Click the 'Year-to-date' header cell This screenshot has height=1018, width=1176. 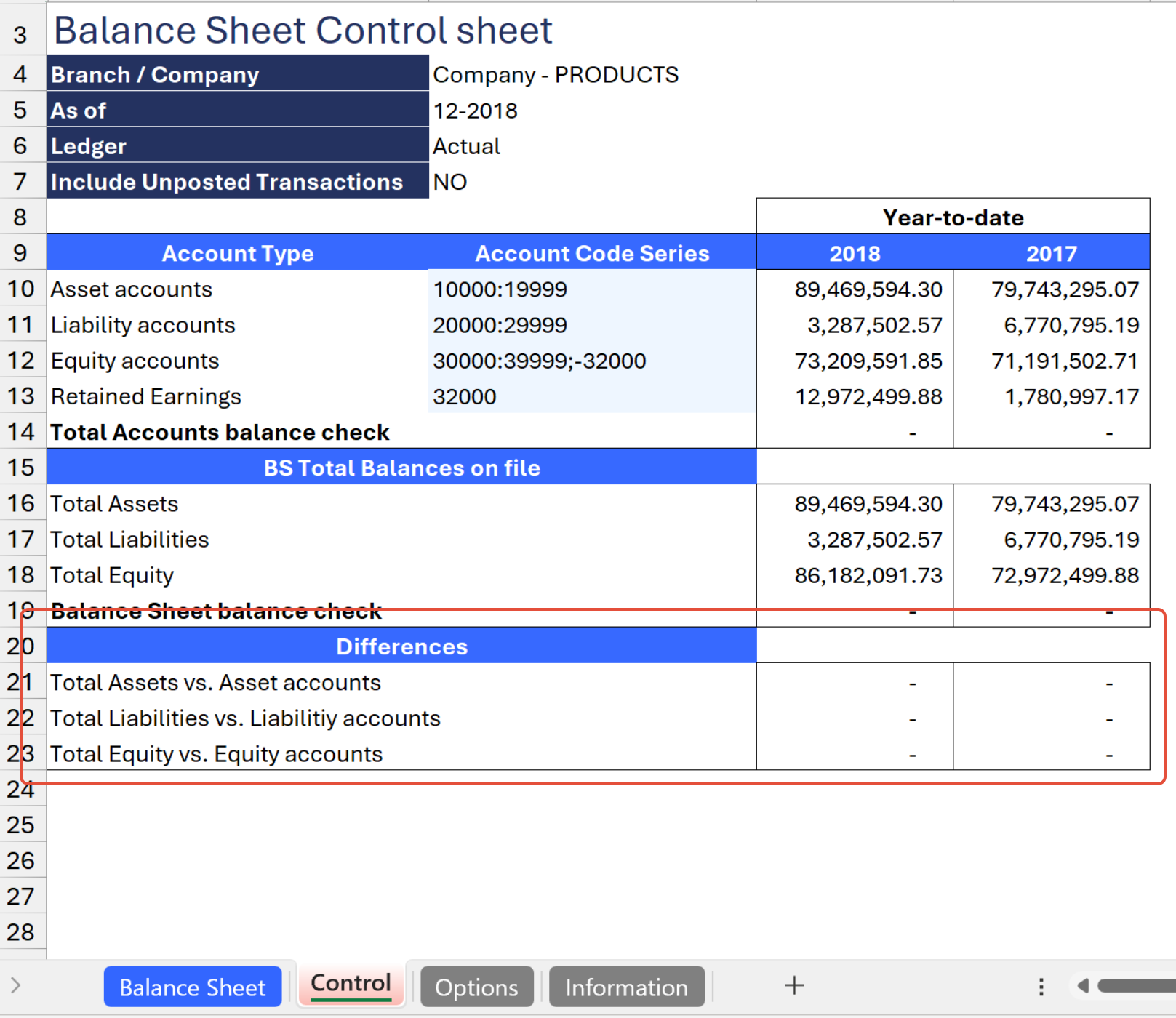(x=953, y=217)
